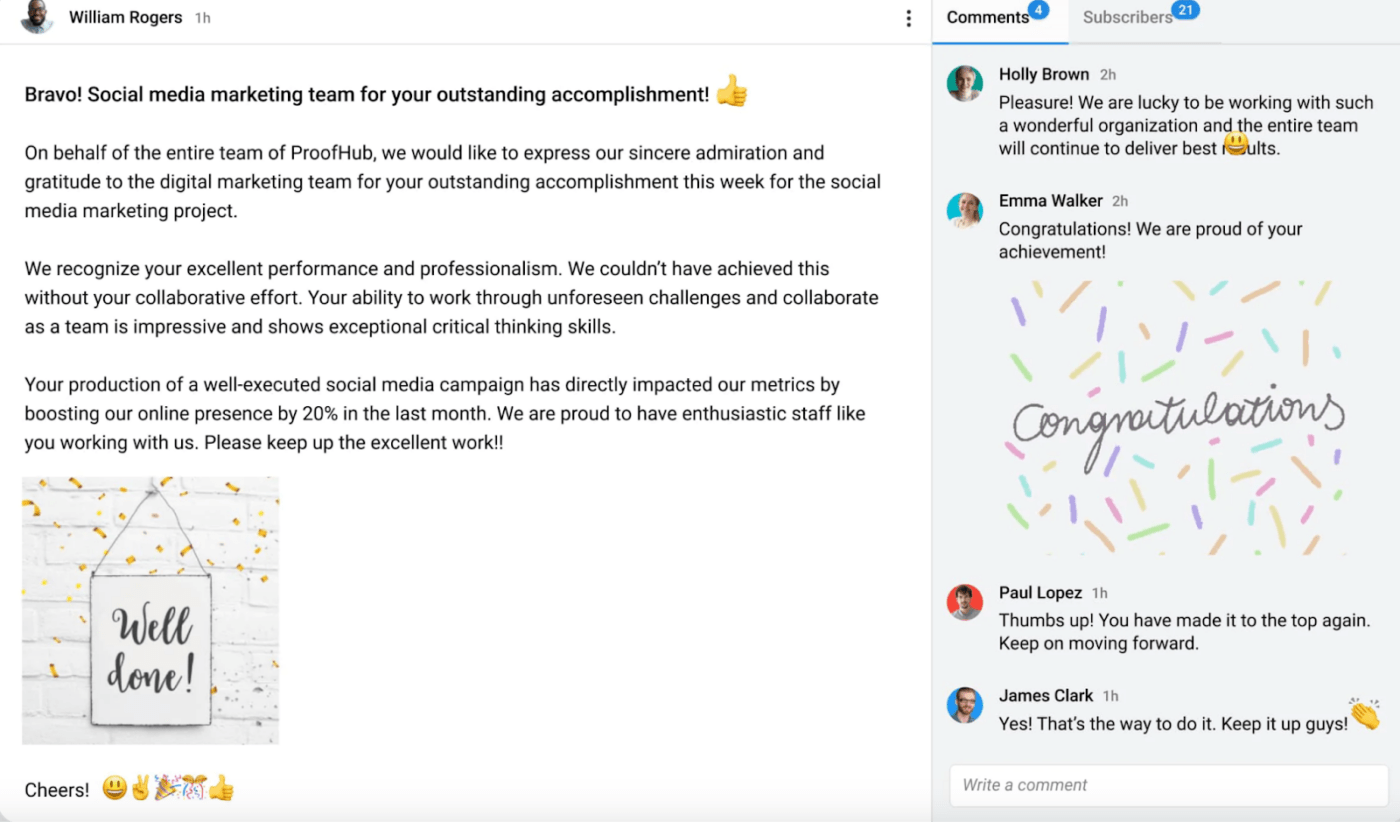
Task: Click James Clark's name in comments
Action: [1045, 696]
